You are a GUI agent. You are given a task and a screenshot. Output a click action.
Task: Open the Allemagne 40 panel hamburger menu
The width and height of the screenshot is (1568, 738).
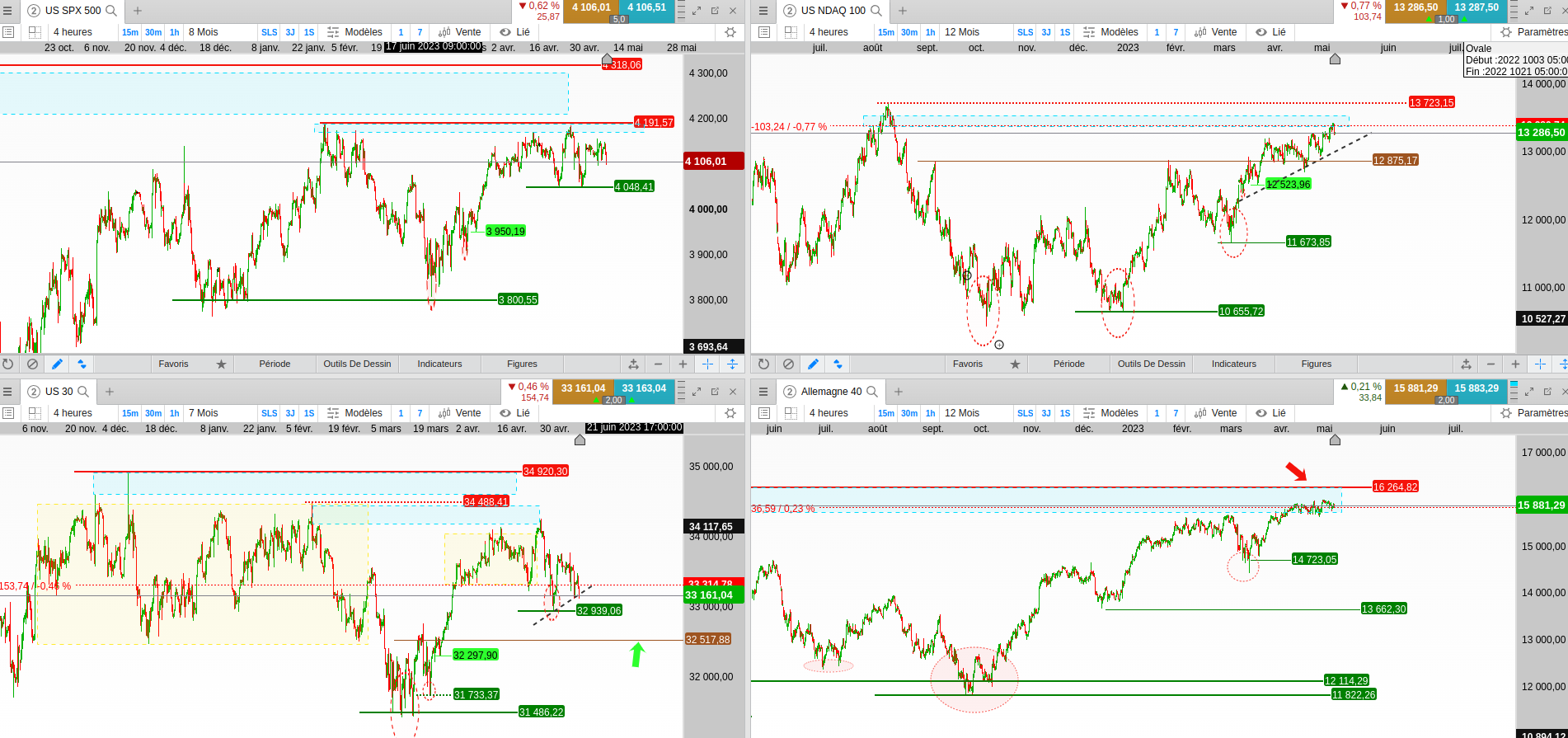pyautogui.click(x=763, y=392)
